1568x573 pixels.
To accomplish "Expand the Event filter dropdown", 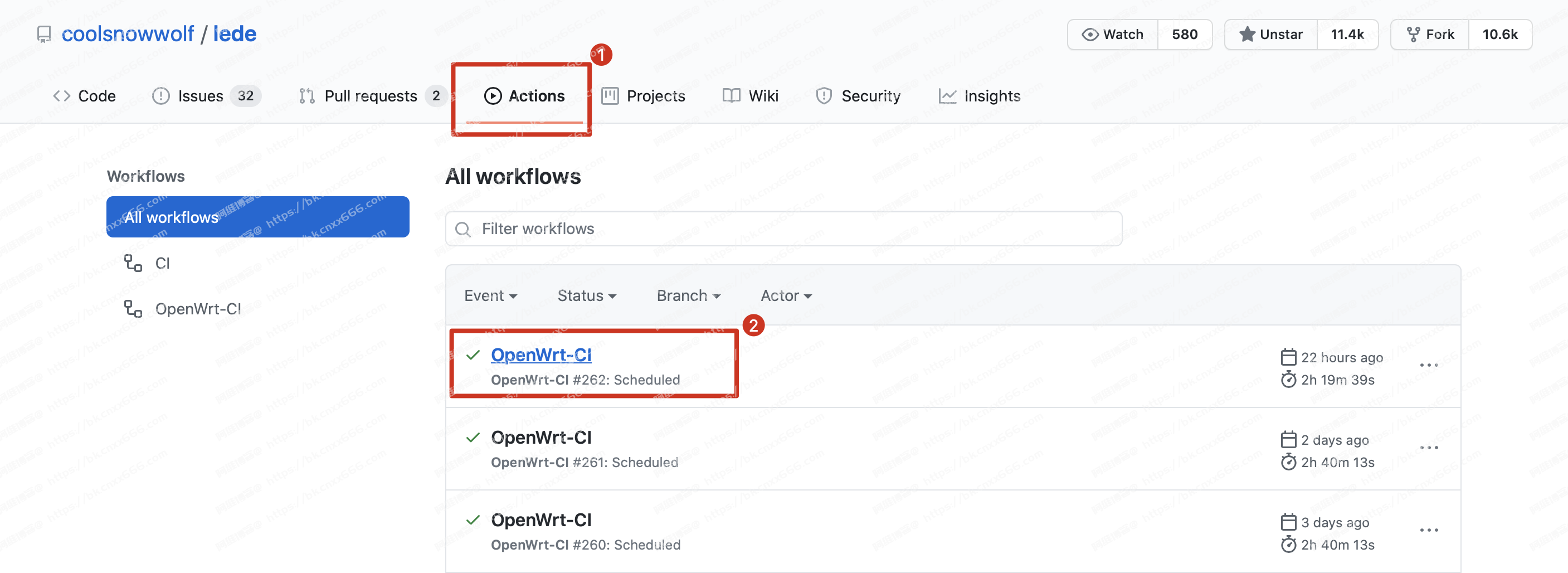I will (x=490, y=296).
